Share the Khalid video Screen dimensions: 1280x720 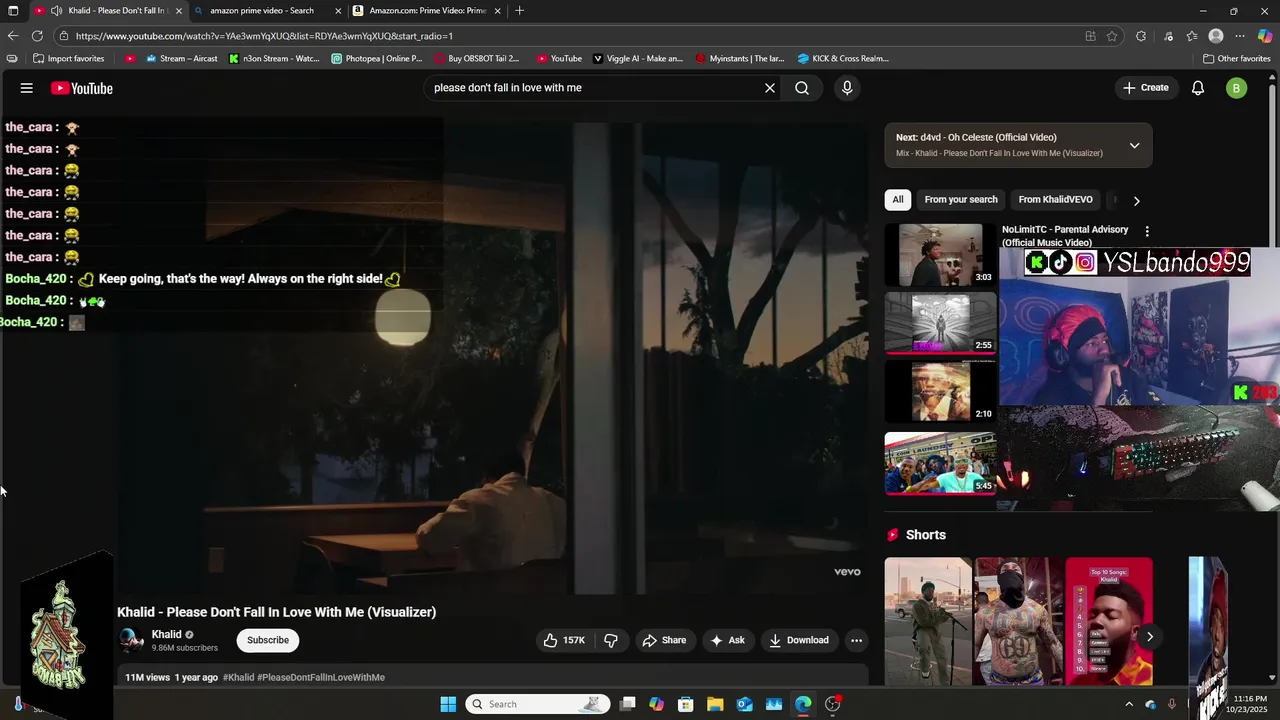[664, 640]
